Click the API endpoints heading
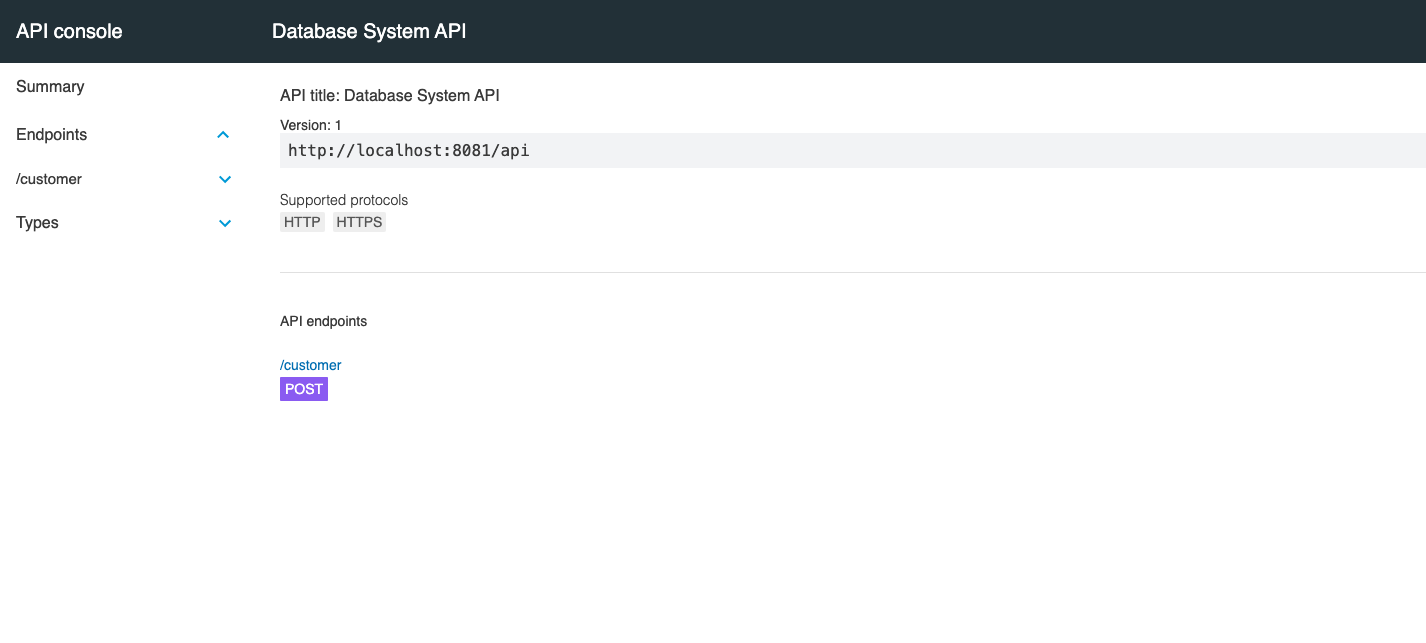 coord(323,321)
